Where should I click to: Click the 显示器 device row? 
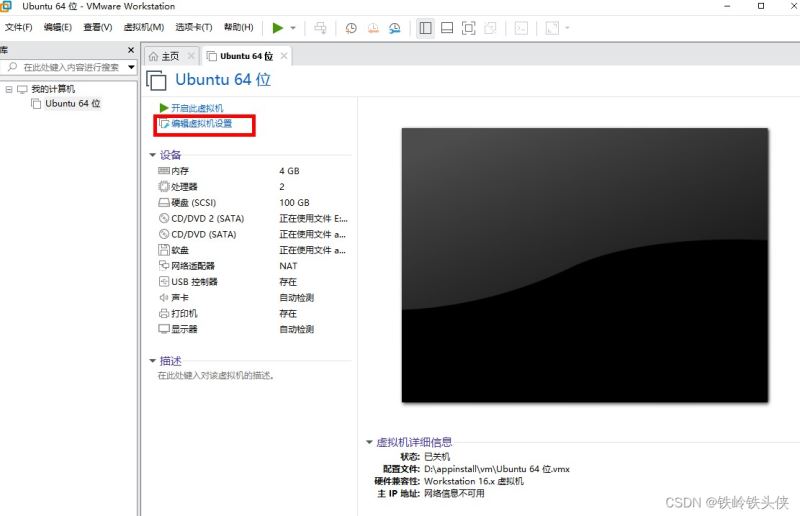(253, 329)
